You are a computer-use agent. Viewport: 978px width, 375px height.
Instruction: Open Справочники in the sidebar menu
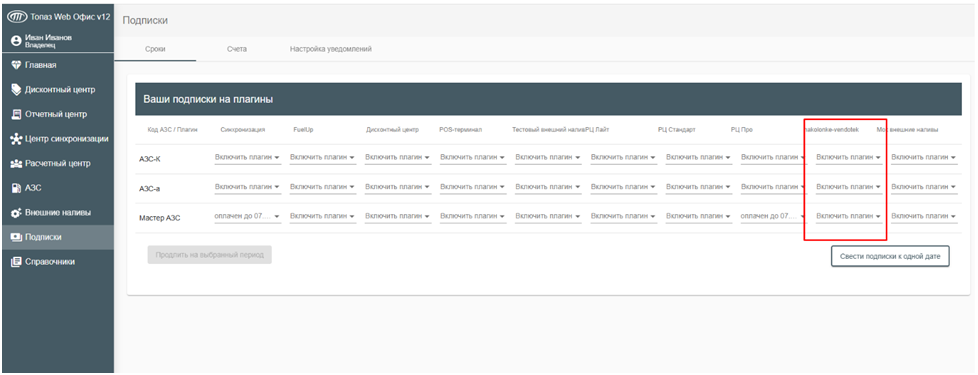click(57, 262)
